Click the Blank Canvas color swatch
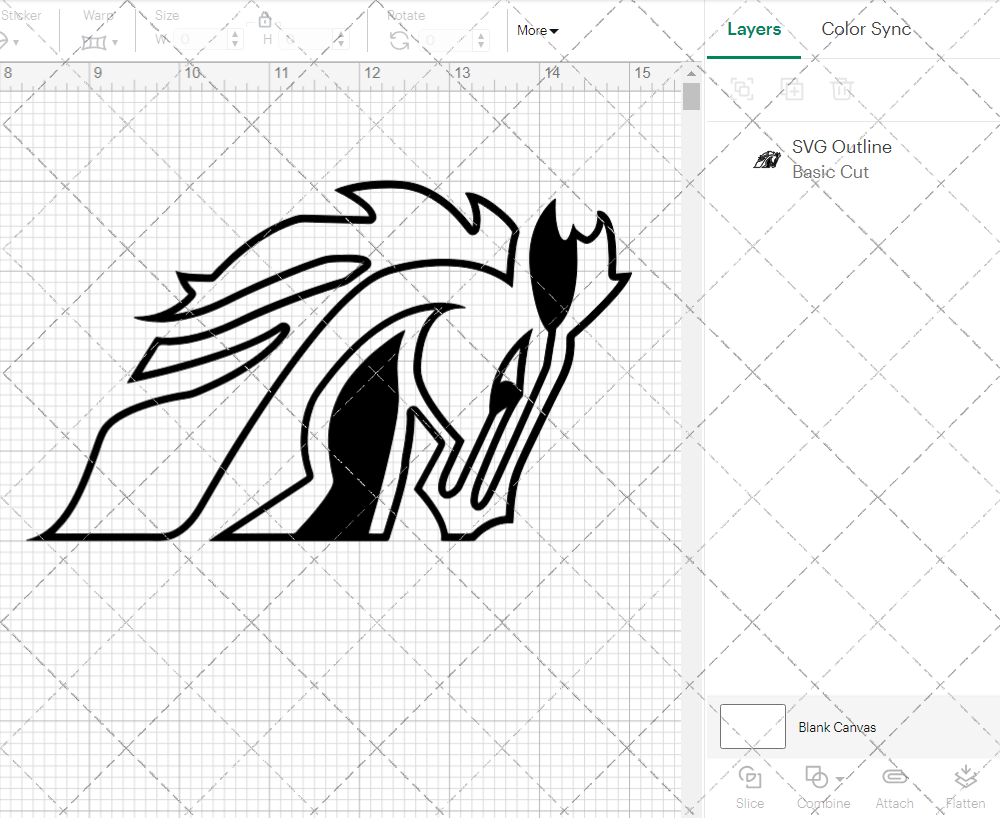 tap(752, 727)
